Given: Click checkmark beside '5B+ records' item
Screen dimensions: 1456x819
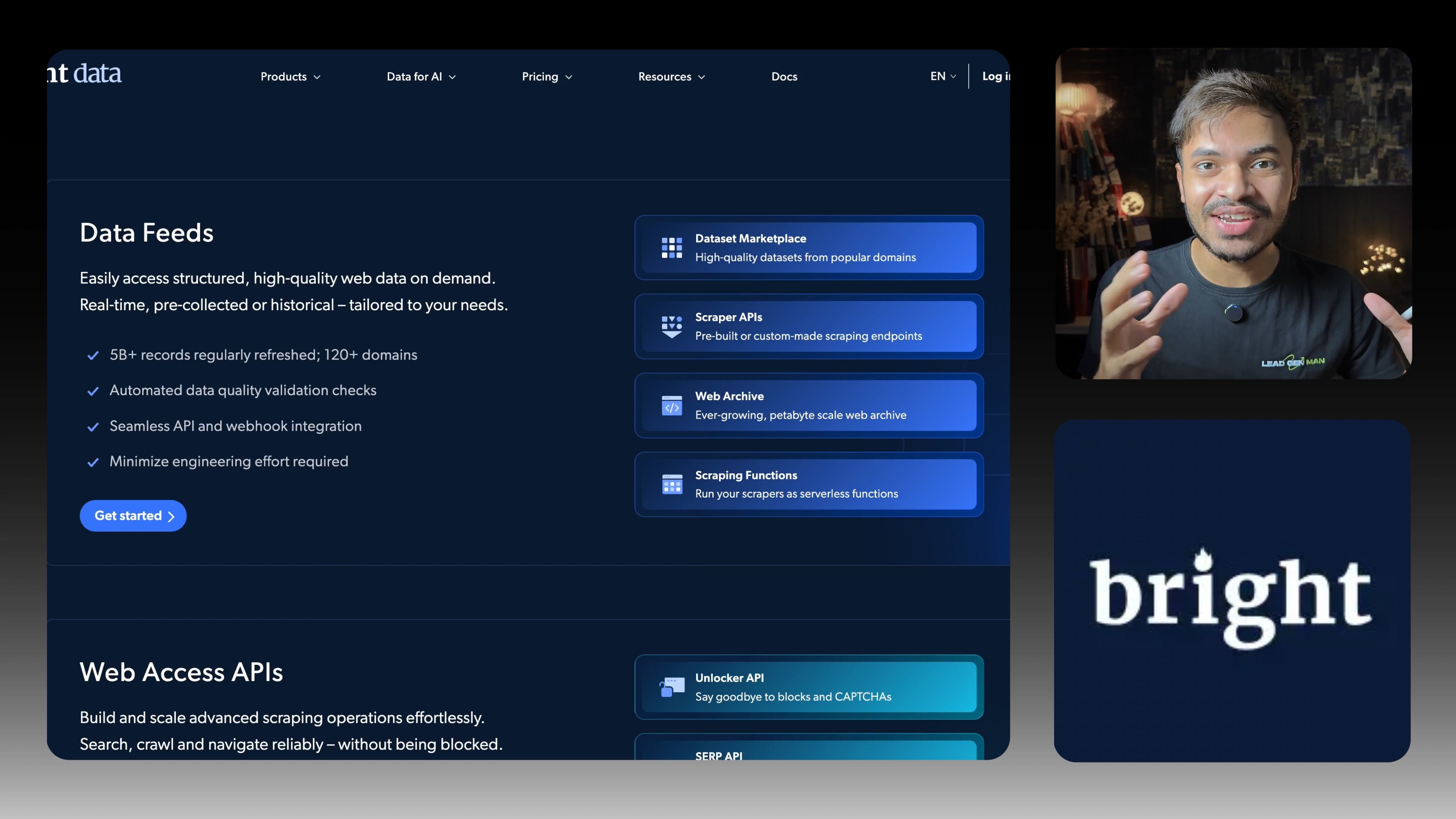Looking at the screenshot, I should pyautogui.click(x=93, y=356).
